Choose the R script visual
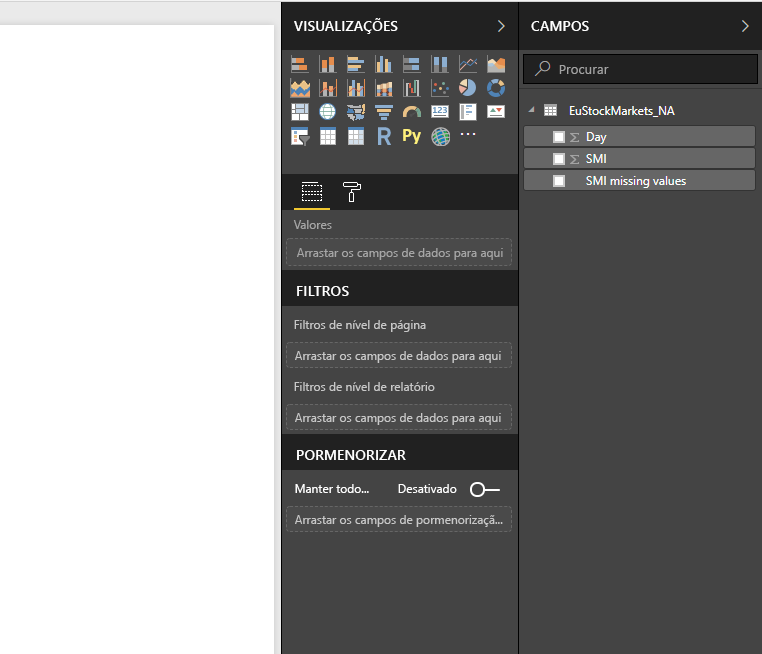The image size is (762, 654). pyautogui.click(x=384, y=136)
